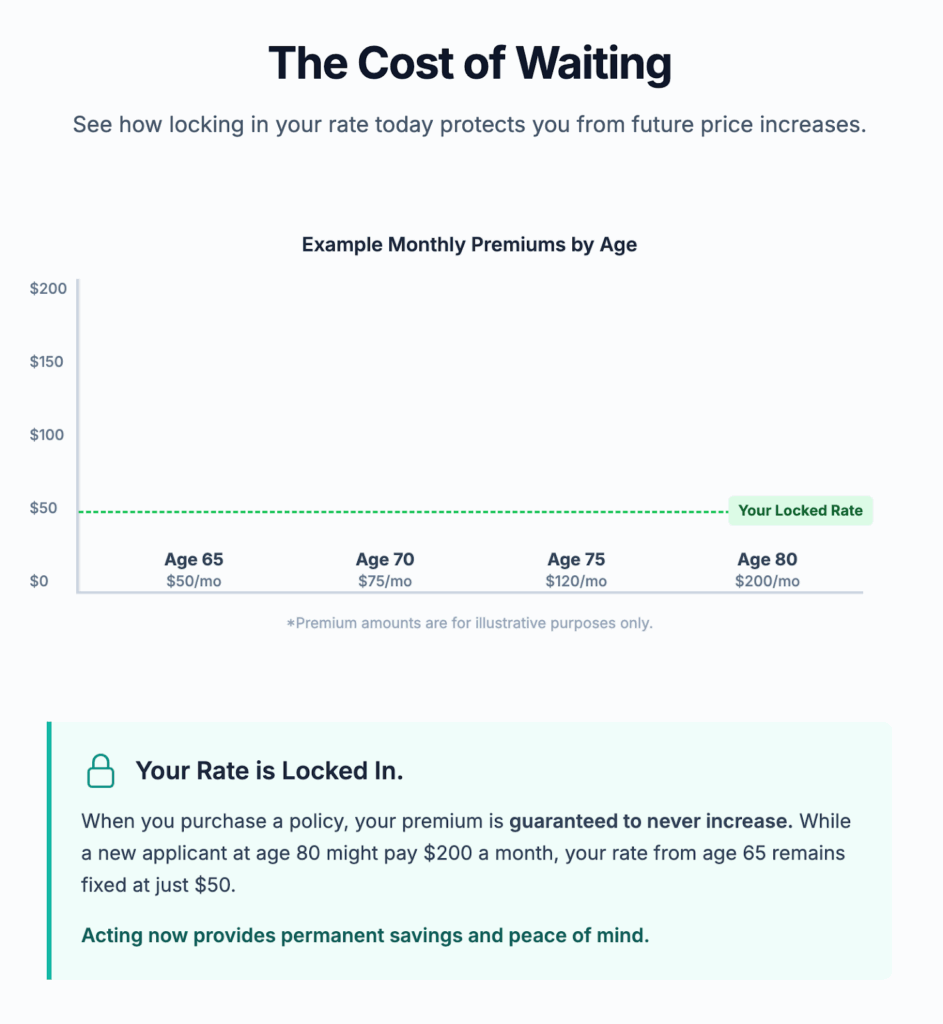
Task: Click the bold "guaranteed to never increase." text
Action: click(x=651, y=821)
